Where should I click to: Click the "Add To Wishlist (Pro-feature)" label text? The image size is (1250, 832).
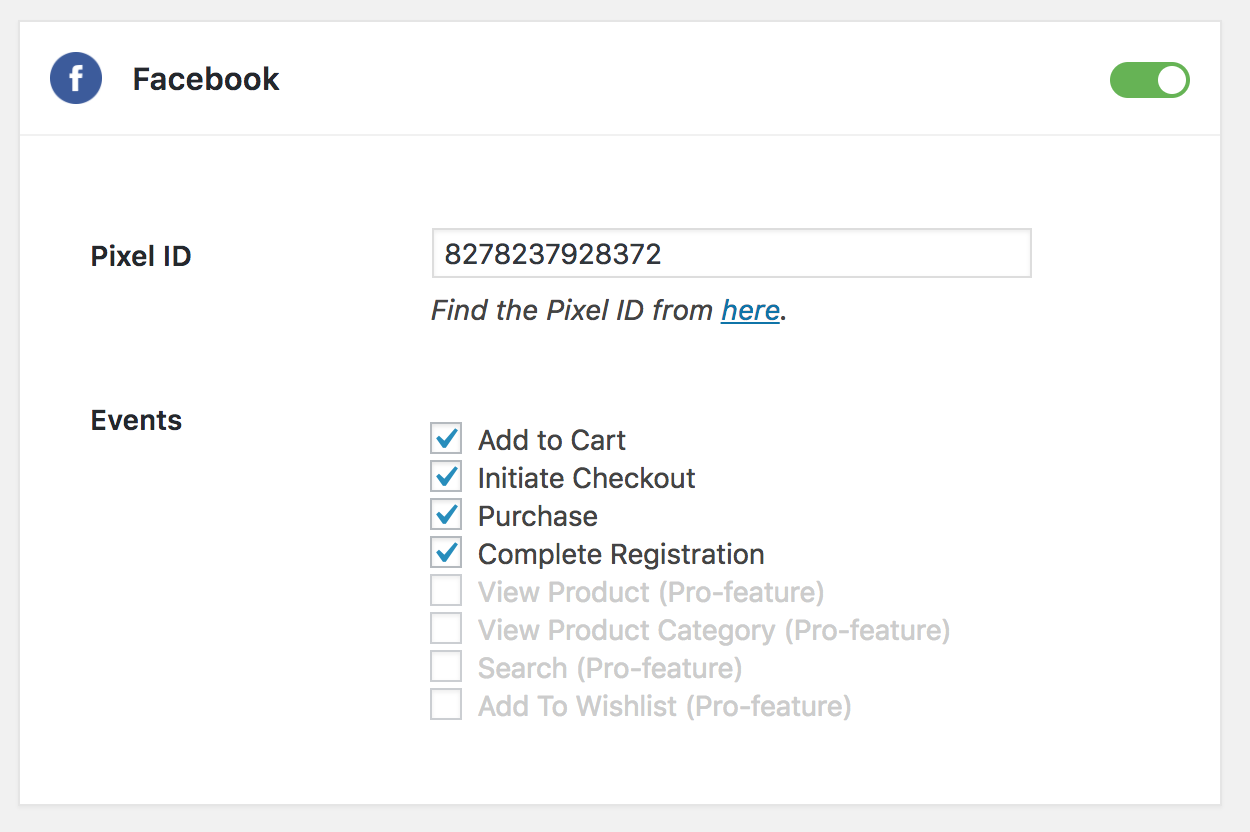tap(664, 706)
